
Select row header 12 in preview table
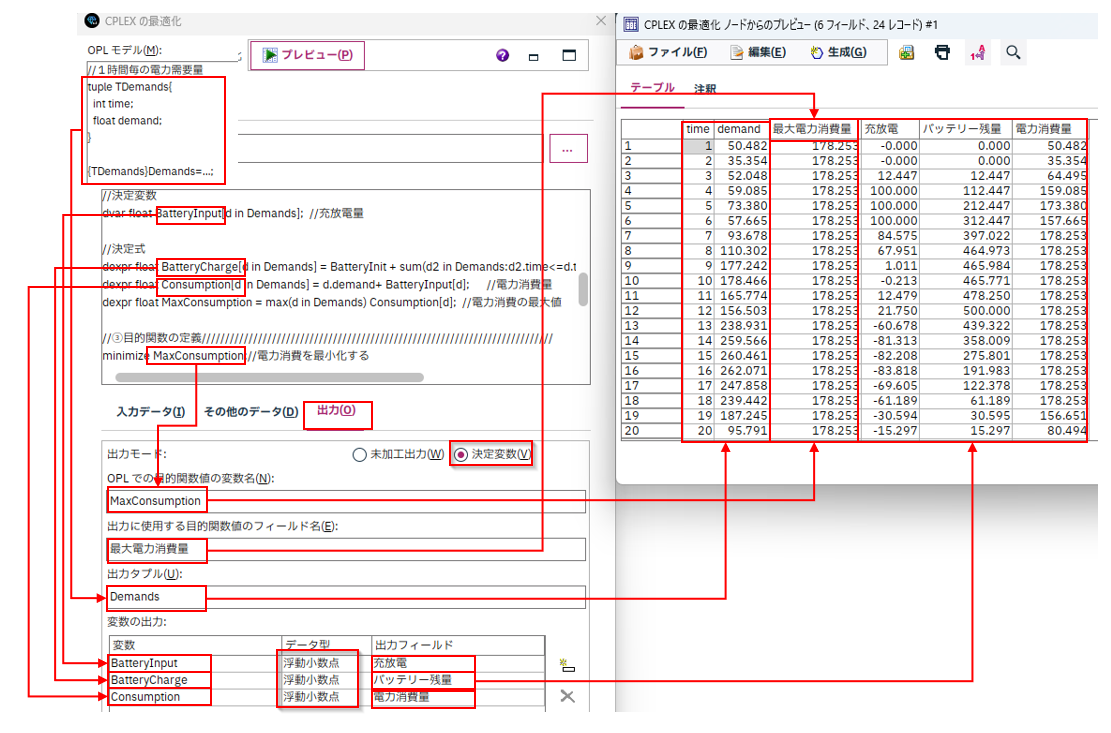pyautogui.click(x=652, y=311)
